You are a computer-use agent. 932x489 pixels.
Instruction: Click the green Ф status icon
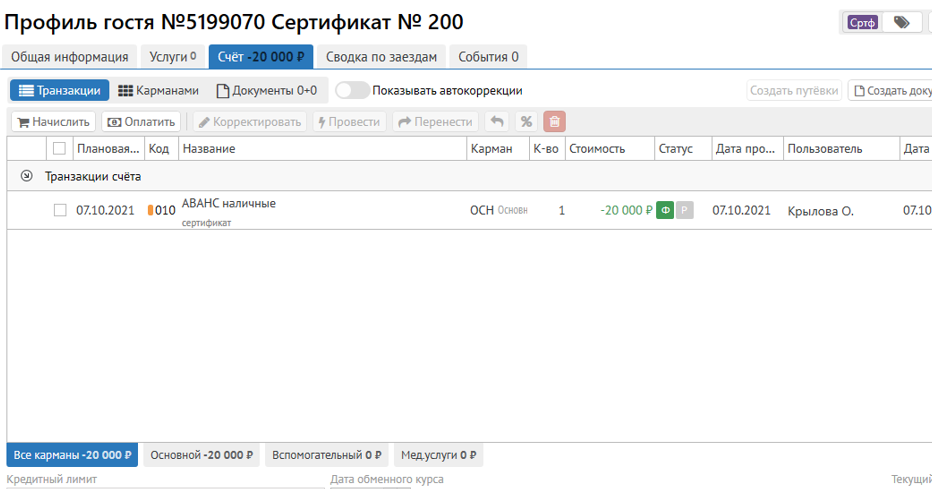point(664,210)
